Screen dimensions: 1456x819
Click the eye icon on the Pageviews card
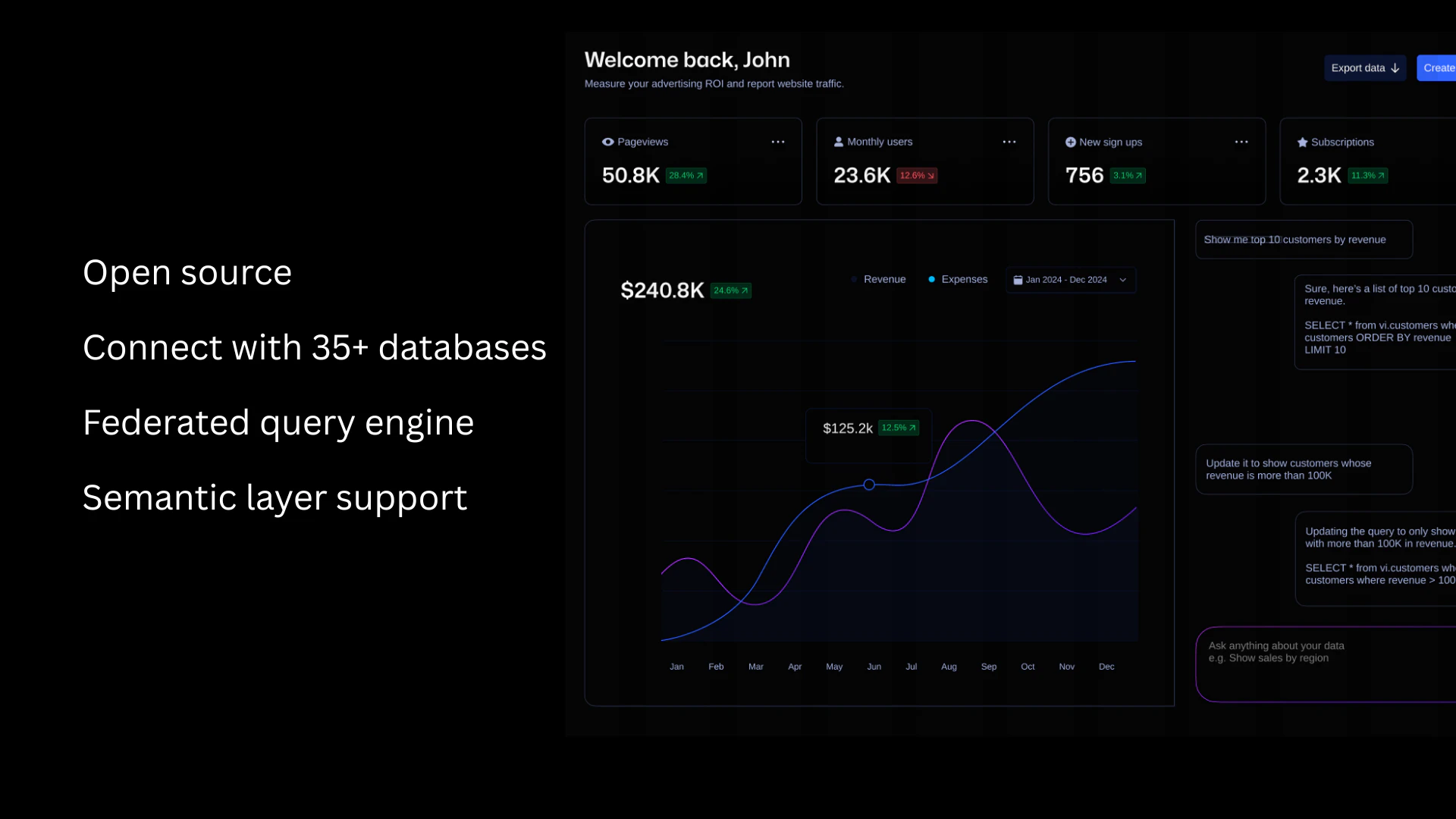pos(608,142)
